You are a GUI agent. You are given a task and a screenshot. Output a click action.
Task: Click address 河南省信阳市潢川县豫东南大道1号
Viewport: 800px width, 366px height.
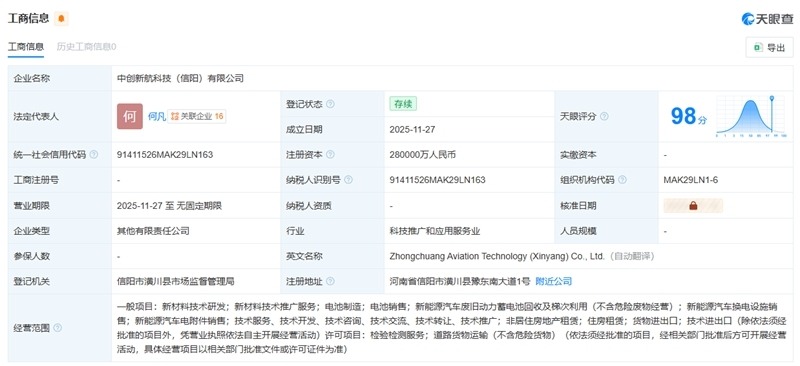tap(460, 281)
